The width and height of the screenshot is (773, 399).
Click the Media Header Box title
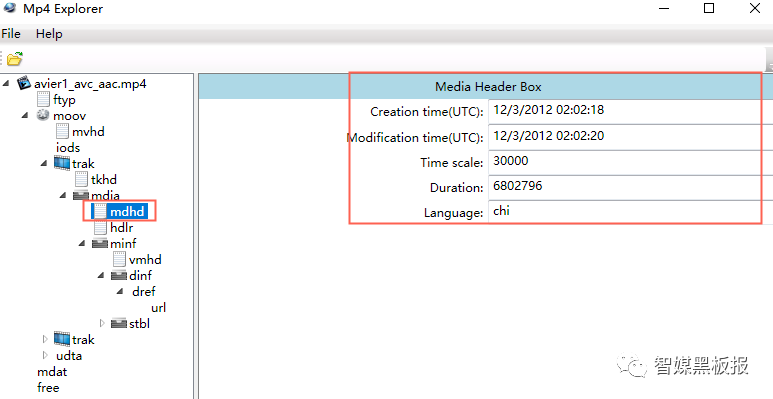pos(488,87)
